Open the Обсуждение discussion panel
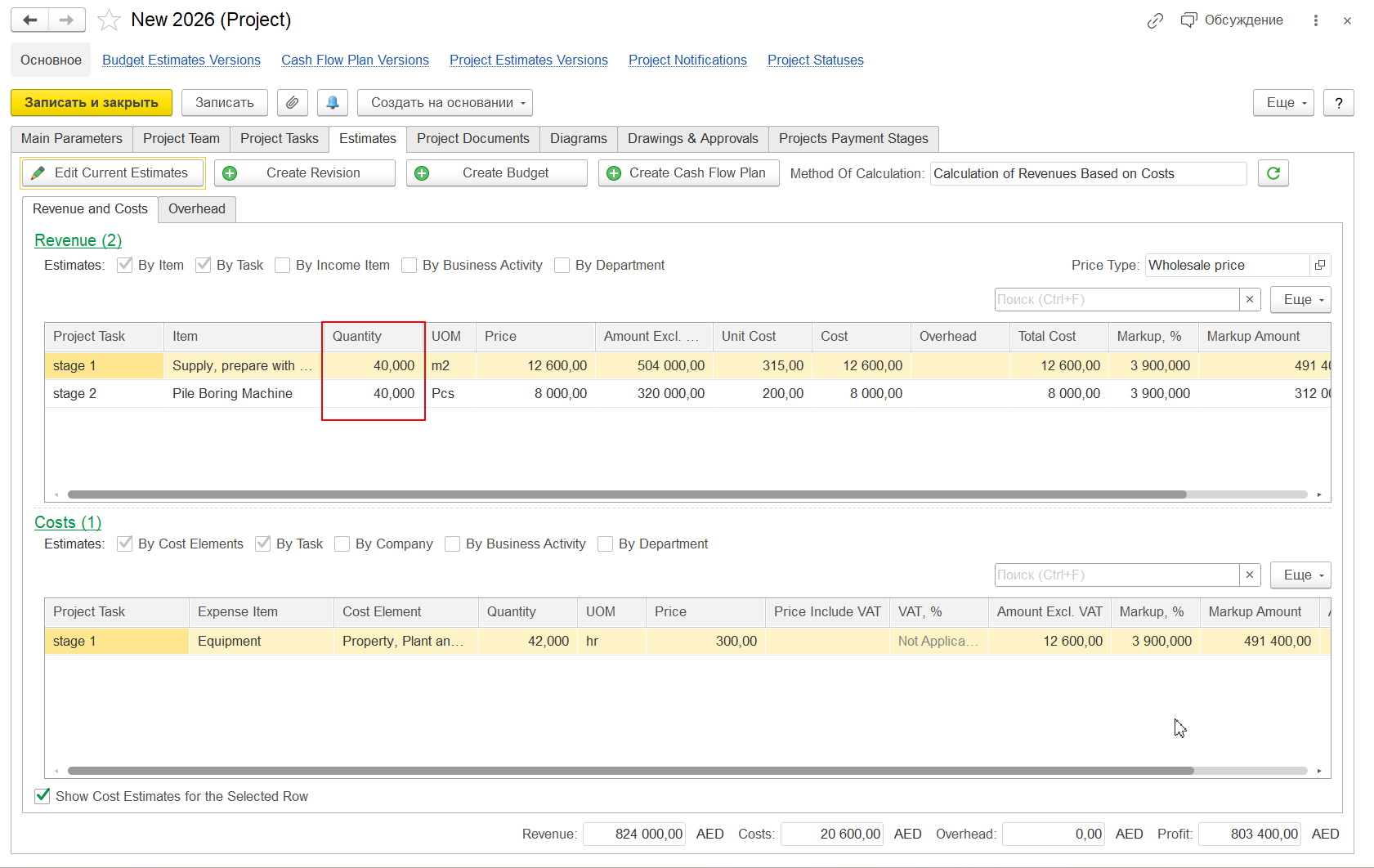The width and height of the screenshot is (1374, 868). coord(1232,20)
